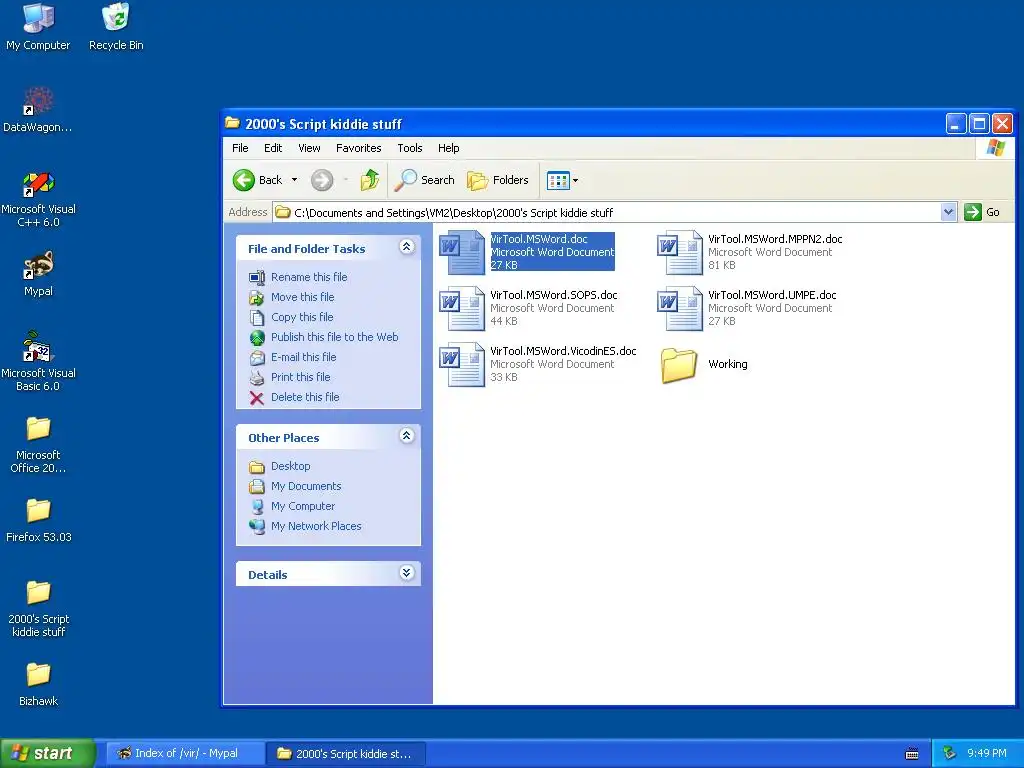1024x768 pixels.
Task: Open the Edit menu
Action: pyautogui.click(x=273, y=148)
